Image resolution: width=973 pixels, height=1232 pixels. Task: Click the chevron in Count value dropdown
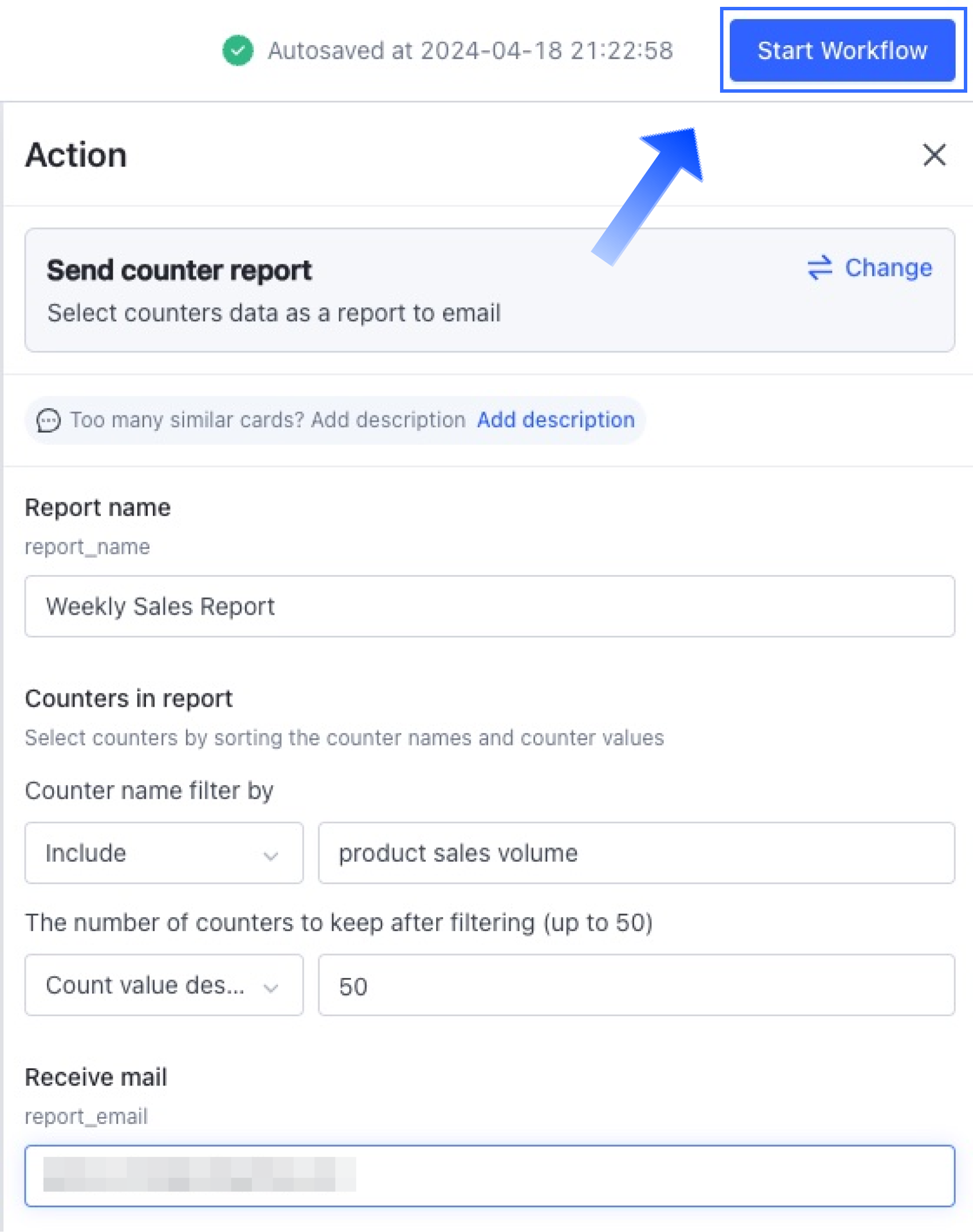[270, 988]
